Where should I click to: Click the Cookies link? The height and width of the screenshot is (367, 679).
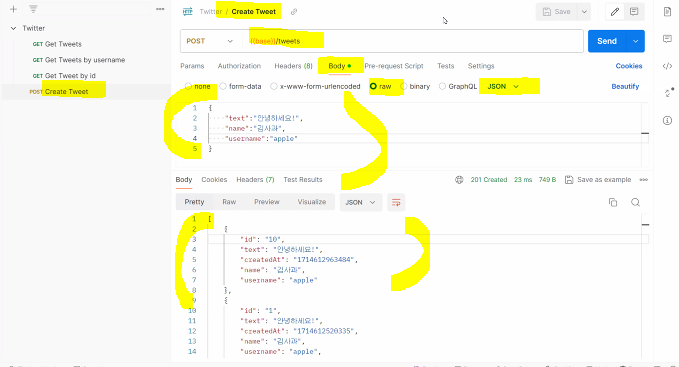pyautogui.click(x=629, y=66)
